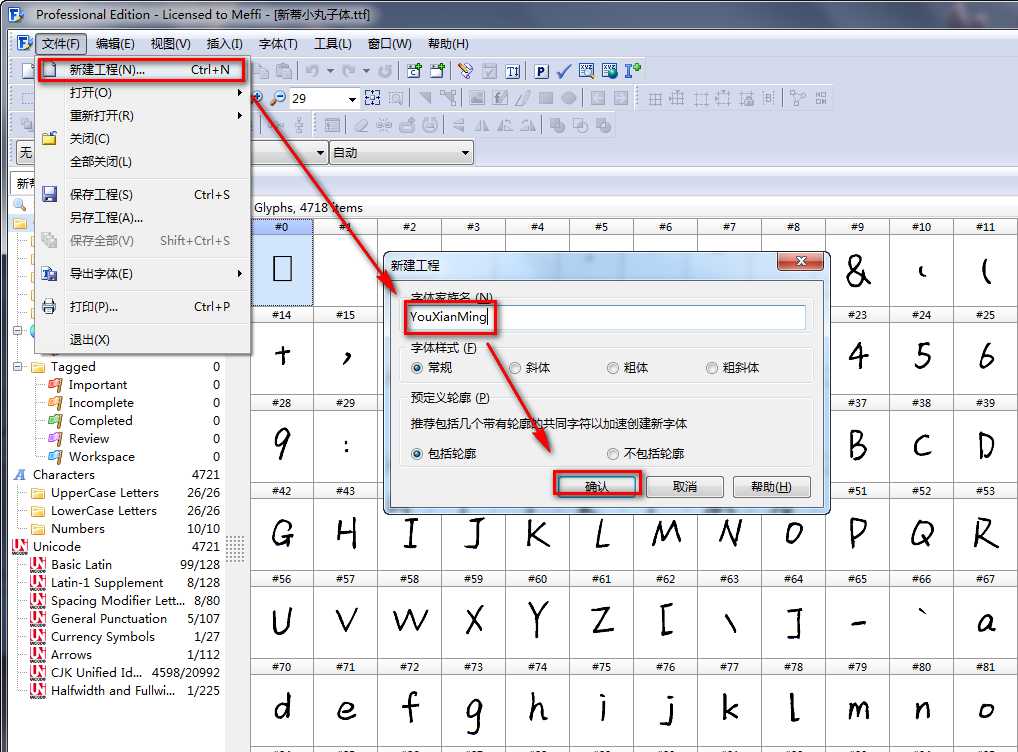The image size is (1018, 752).
Task: Choose the 不包括轮廓 radio option
Action: [x=612, y=454]
